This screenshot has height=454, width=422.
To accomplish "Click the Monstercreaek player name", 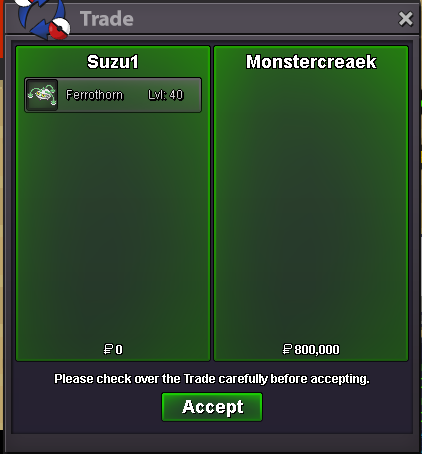I will click(x=311, y=62).
